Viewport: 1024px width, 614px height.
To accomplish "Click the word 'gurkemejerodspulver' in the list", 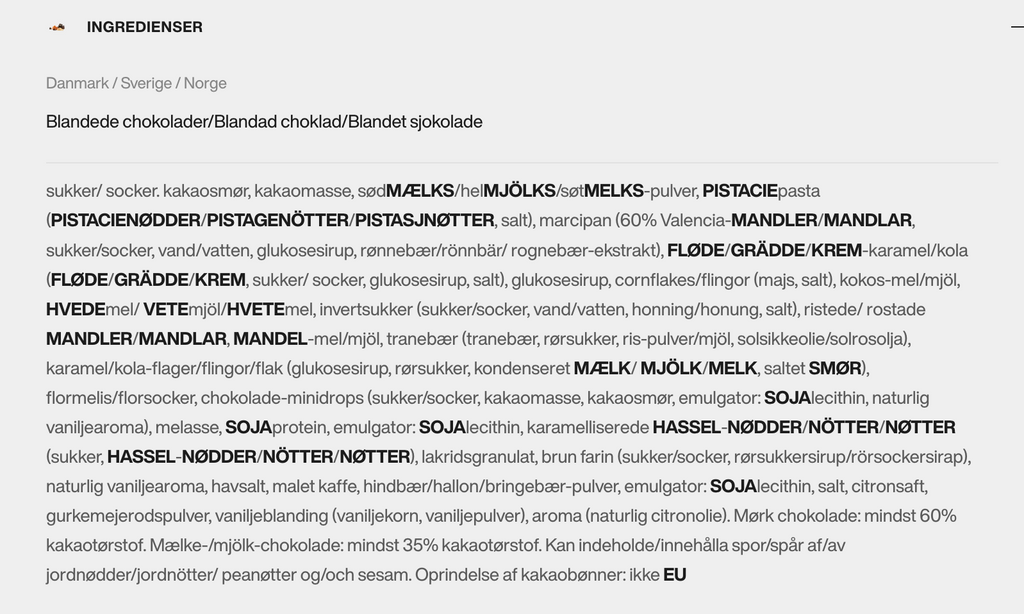I will click(127, 516).
